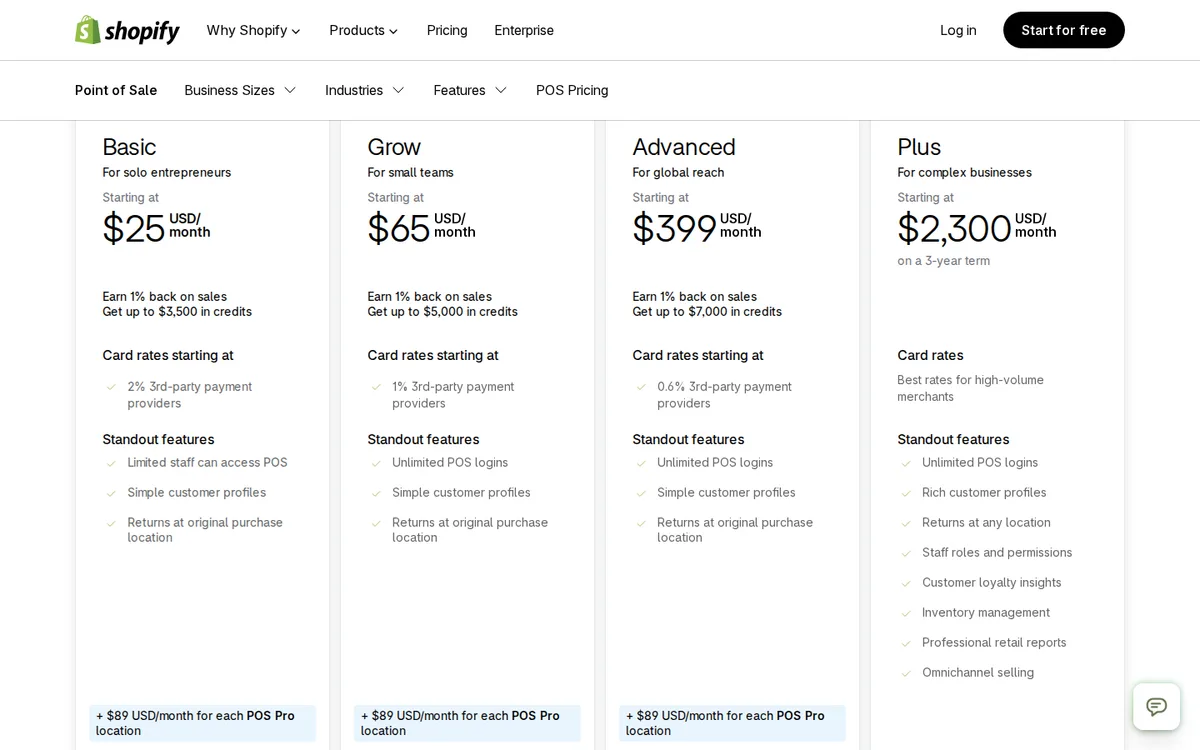Click 'Get up to $3,500 in credits'

coord(177,312)
